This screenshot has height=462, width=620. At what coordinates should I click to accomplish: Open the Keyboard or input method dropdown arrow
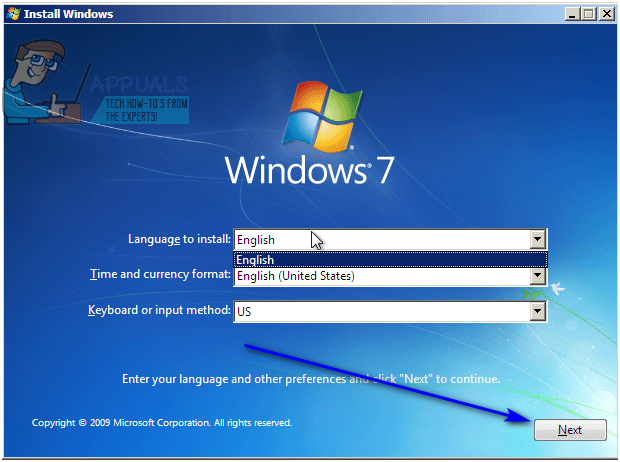tap(537, 311)
